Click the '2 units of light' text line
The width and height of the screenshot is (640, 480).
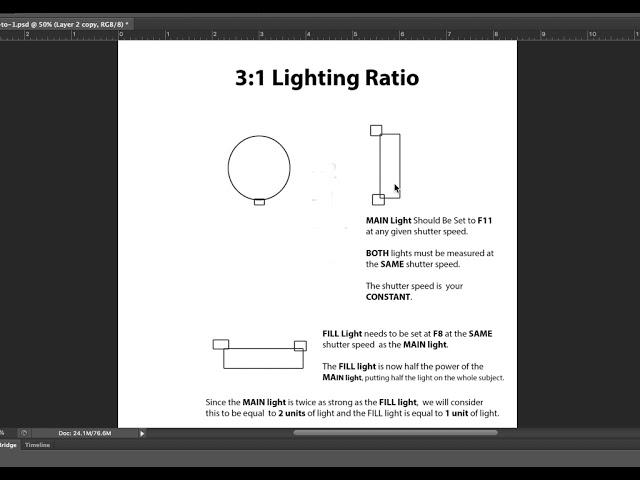[352, 413]
